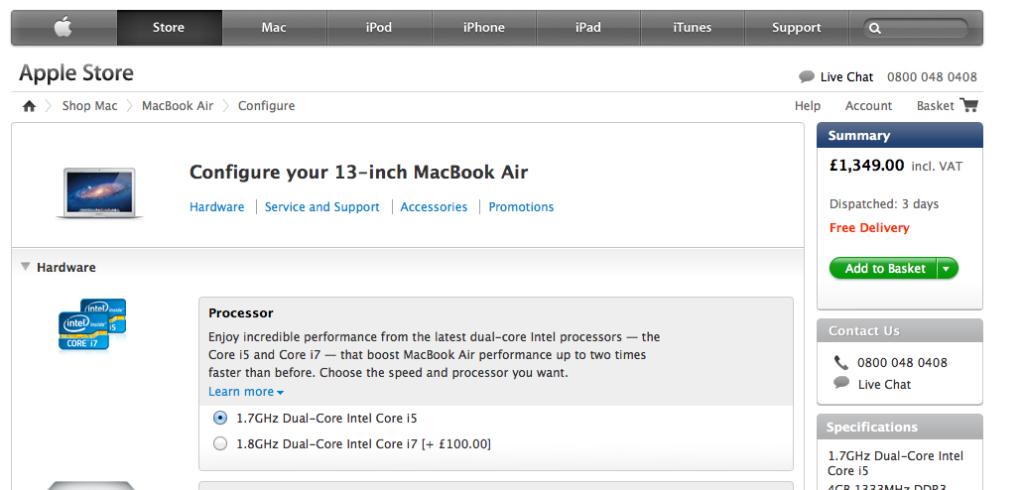
Task: Click Live Chat link in page header
Action: (847, 77)
